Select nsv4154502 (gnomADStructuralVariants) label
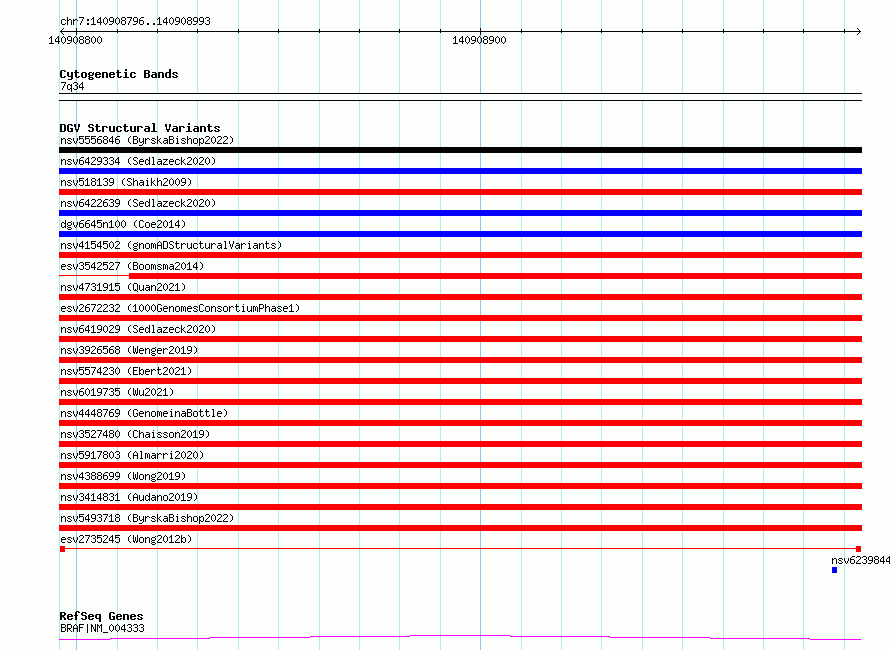Screen dimensions: 890x650 (x=171, y=245)
